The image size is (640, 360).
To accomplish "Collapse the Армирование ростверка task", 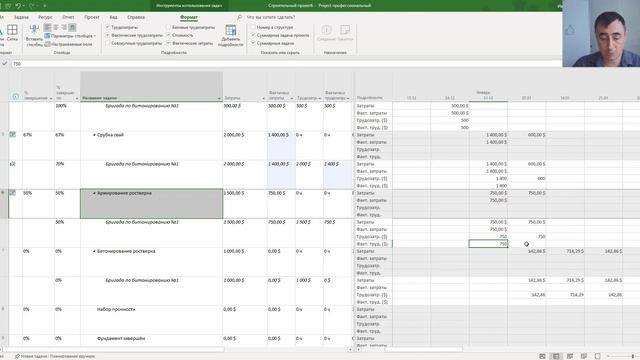I will tap(94, 193).
